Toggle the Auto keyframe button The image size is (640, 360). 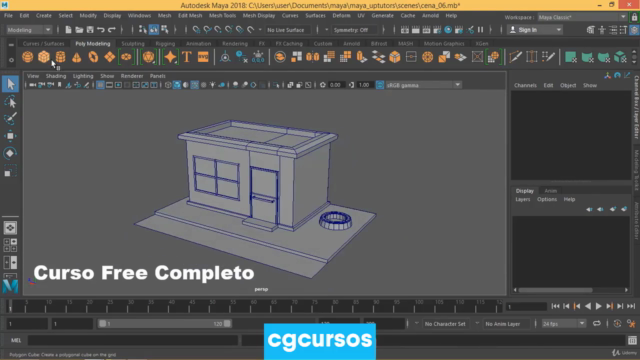click(x=617, y=324)
